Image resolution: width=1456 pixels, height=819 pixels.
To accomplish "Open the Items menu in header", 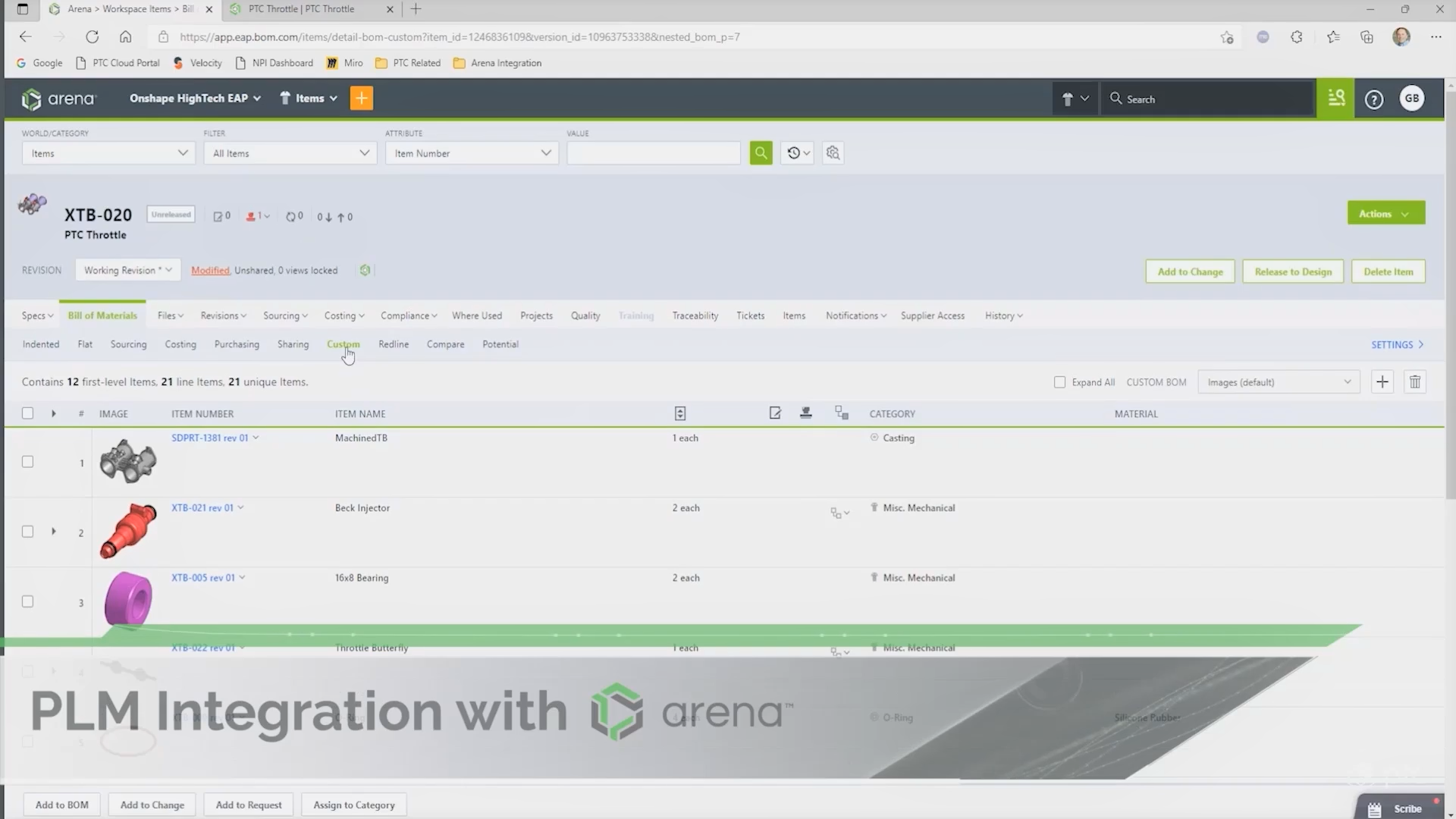I will point(308,98).
